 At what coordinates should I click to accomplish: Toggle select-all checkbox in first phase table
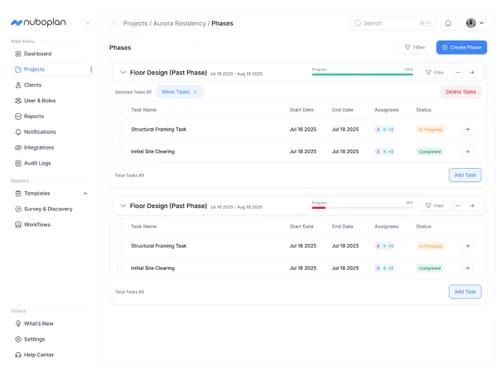point(119,110)
